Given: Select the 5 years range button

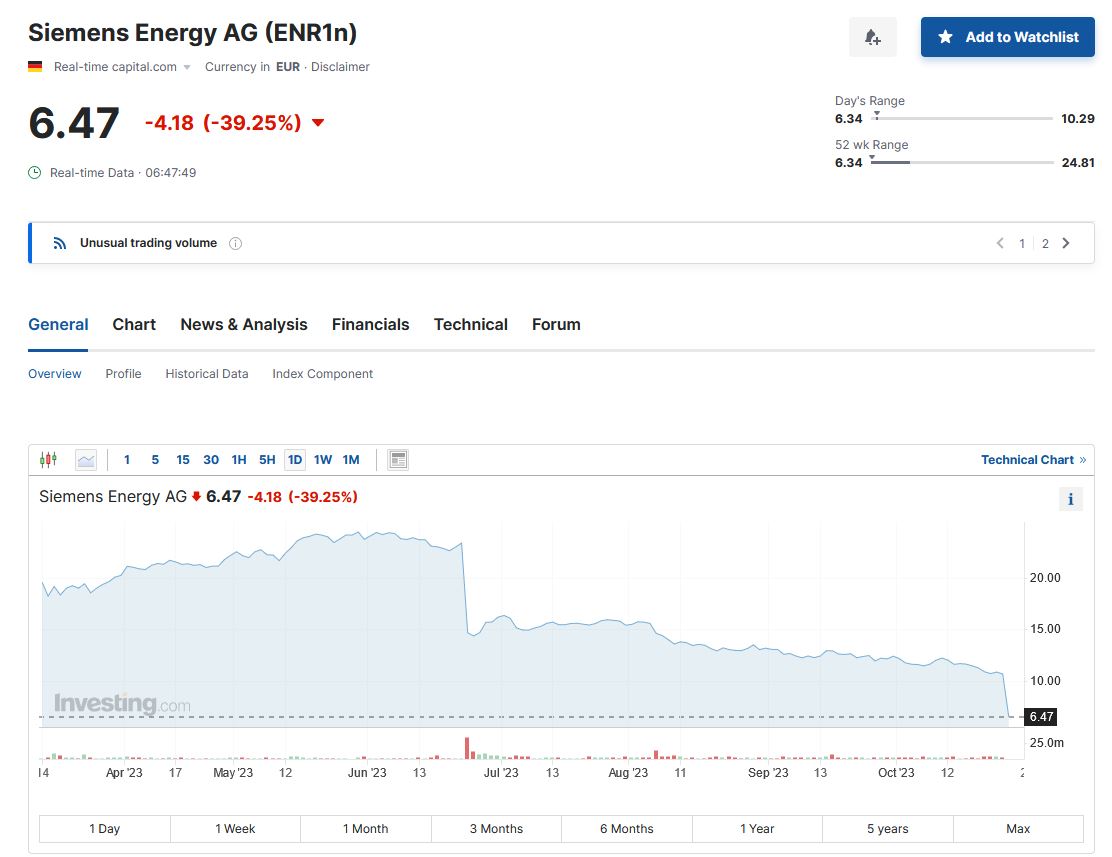Looking at the screenshot, I should tap(887, 828).
